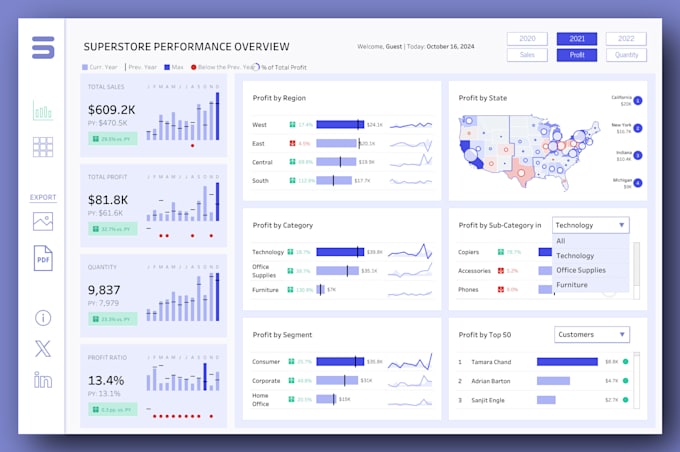
Task: Click the red Below Prev. Year legend dot
Action: pos(194,67)
